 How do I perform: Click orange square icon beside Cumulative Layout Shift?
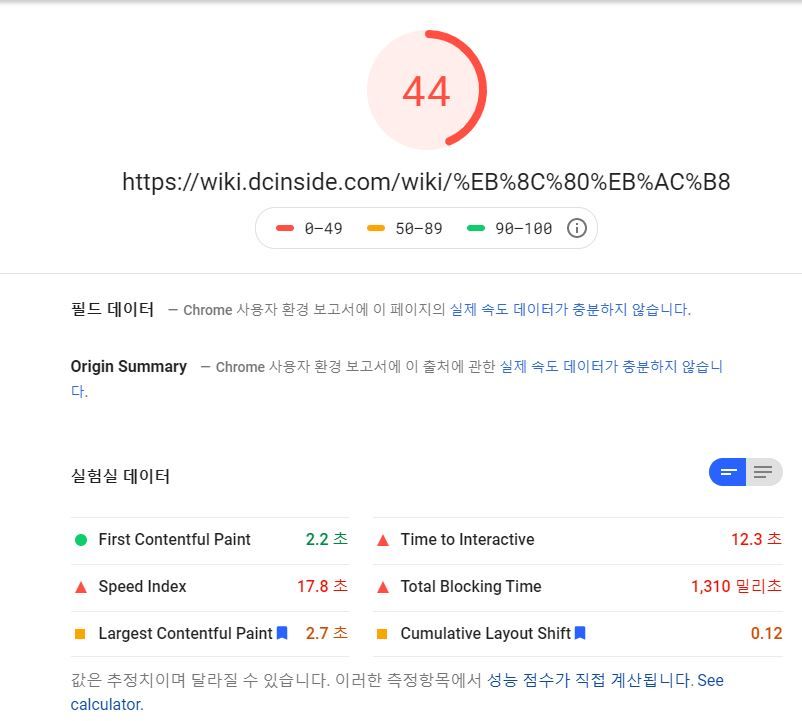[382, 634]
